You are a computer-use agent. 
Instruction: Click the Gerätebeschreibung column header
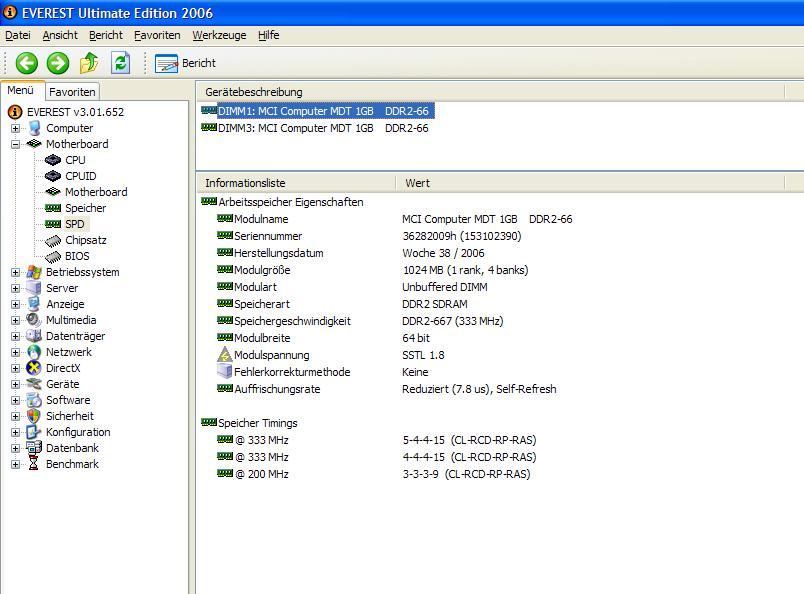pos(490,92)
